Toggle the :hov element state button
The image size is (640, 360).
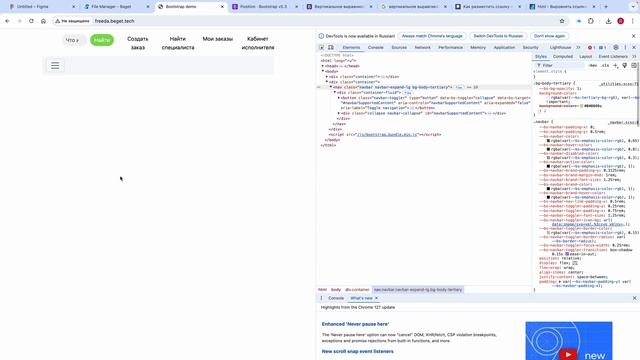(593, 65)
